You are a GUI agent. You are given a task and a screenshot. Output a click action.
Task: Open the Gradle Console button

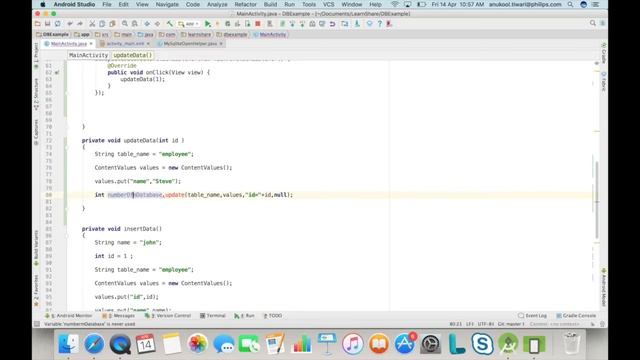576,316
